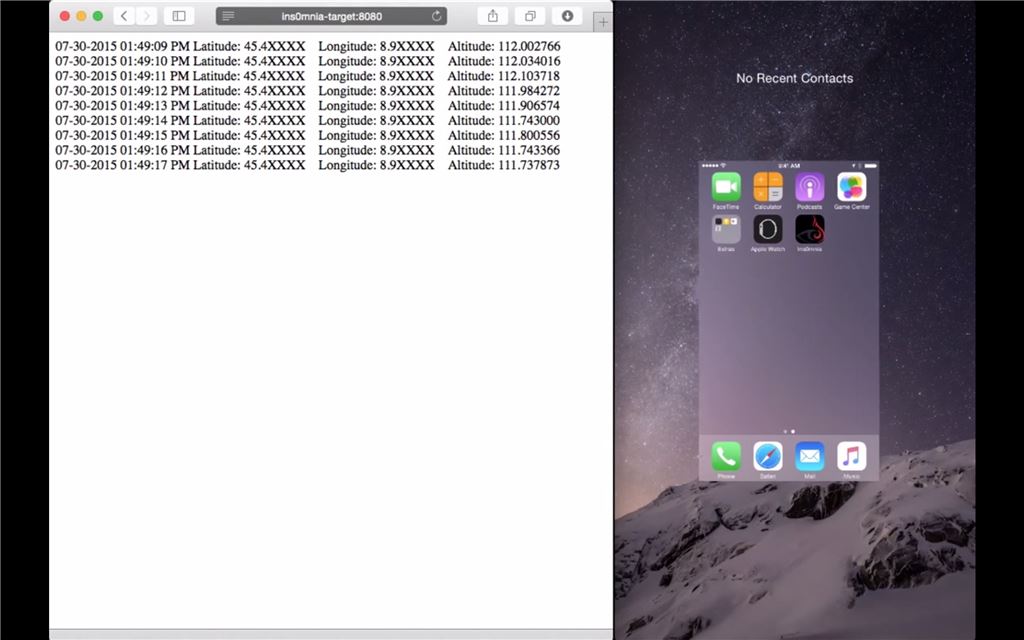Image resolution: width=1024 pixels, height=640 pixels.
Task: Open the Share menu in Safari
Action: pyautogui.click(x=492, y=16)
